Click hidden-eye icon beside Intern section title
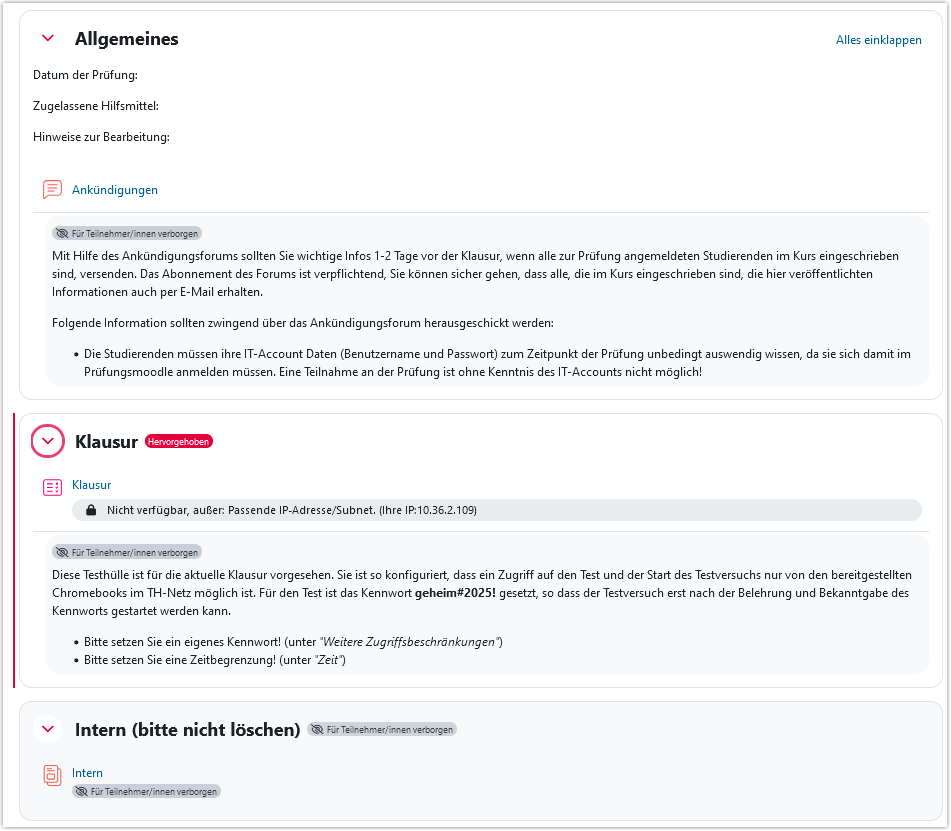Image resolution: width=951 pixels, height=831 pixels. tap(317, 730)
